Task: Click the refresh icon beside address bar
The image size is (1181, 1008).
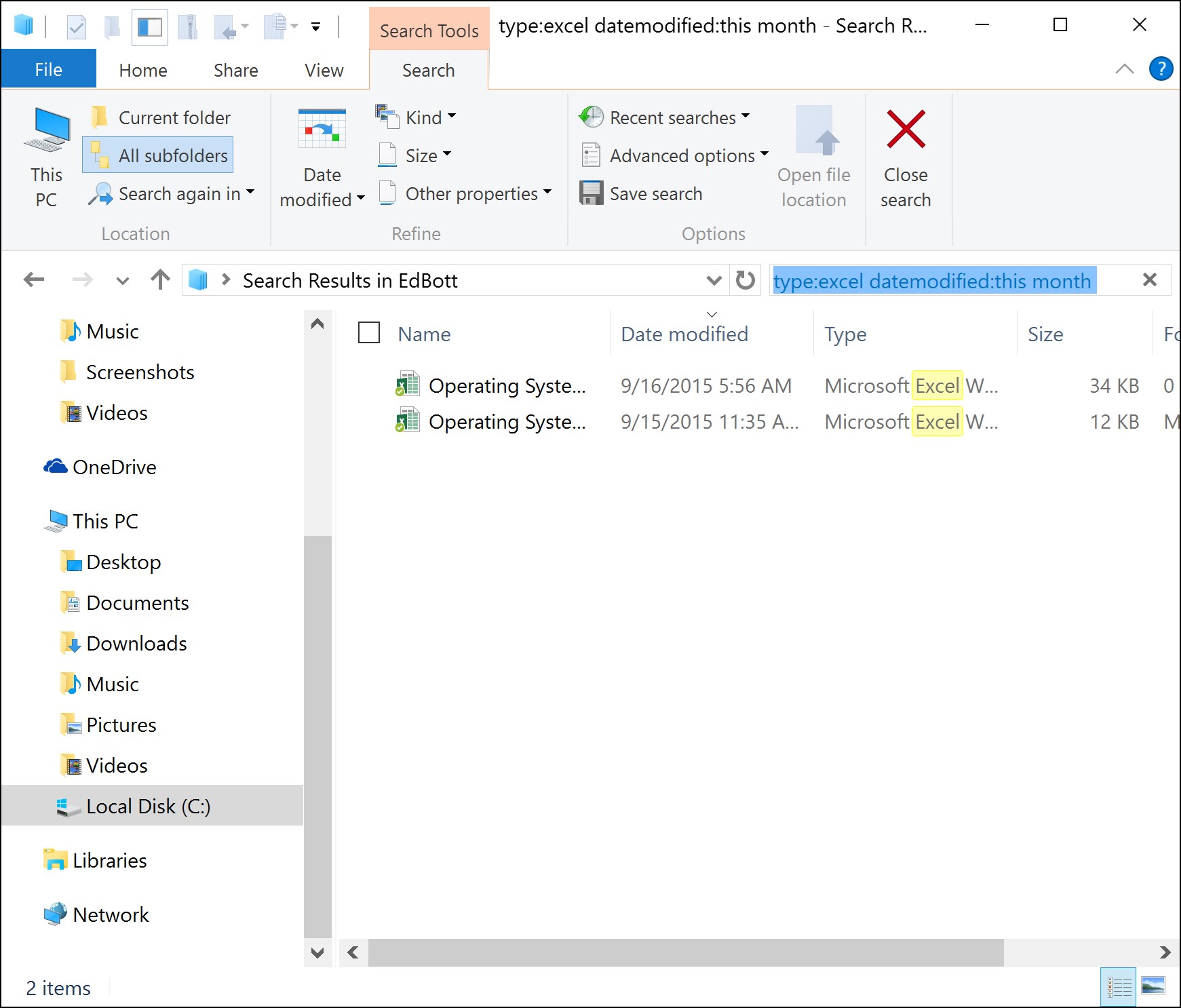Action: tap(745, 280)
